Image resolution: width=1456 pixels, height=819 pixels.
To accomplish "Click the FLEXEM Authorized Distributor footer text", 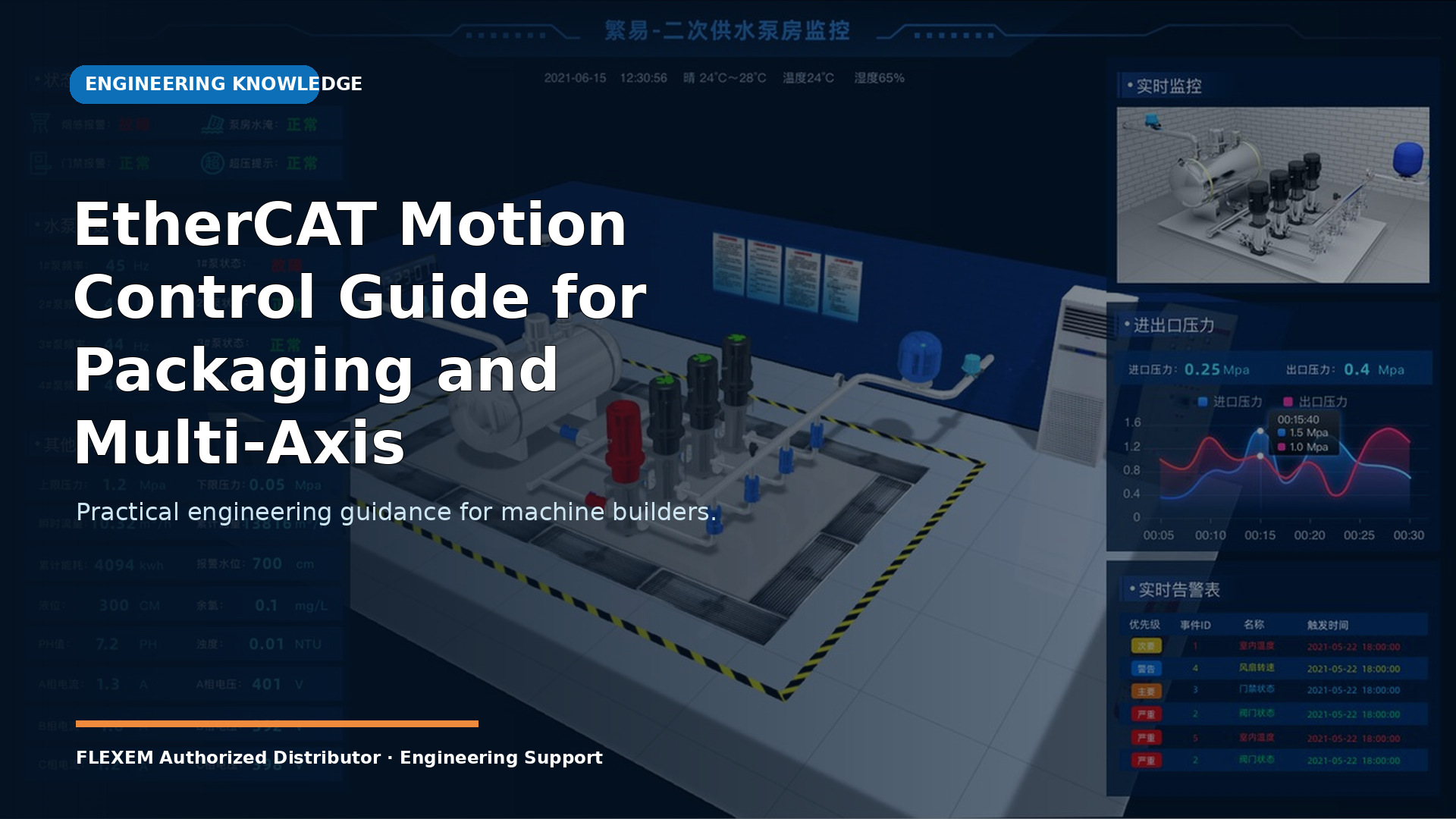I will pyautogui.click(x=339, y=758).
